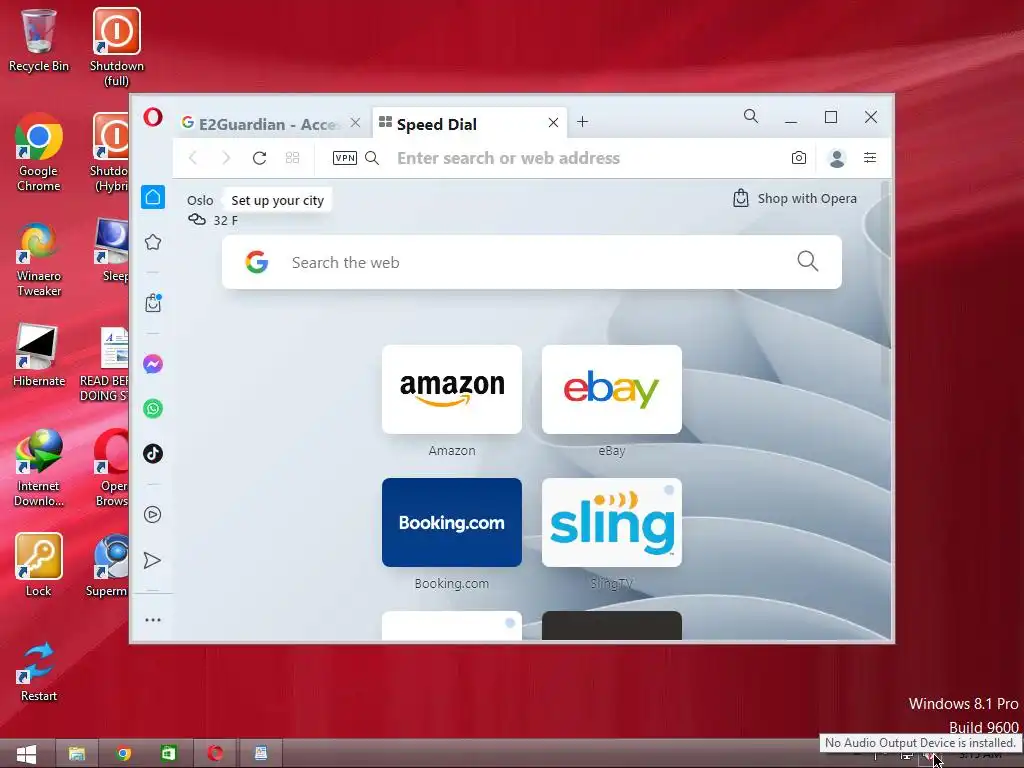Open File Explorer from the taskbar
The image size is (1024, 768).
pos(77,754)
